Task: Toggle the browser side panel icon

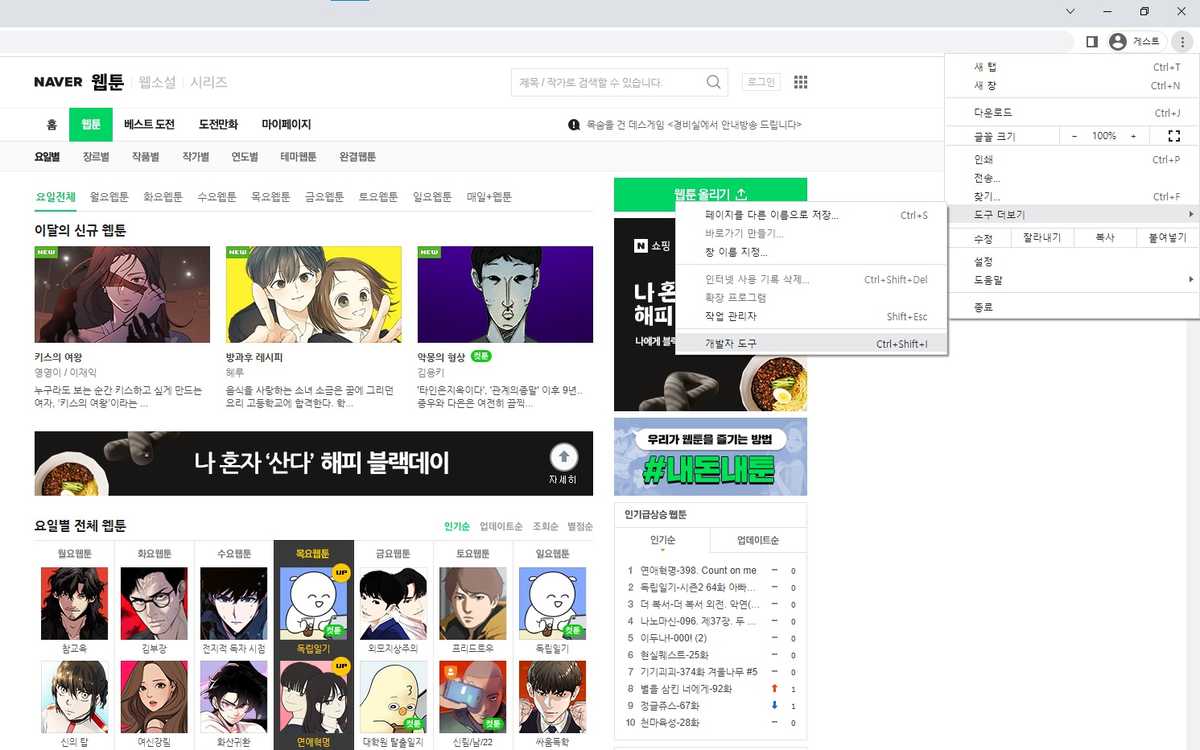Action: pyautogui.click(x=1092, y=41)
